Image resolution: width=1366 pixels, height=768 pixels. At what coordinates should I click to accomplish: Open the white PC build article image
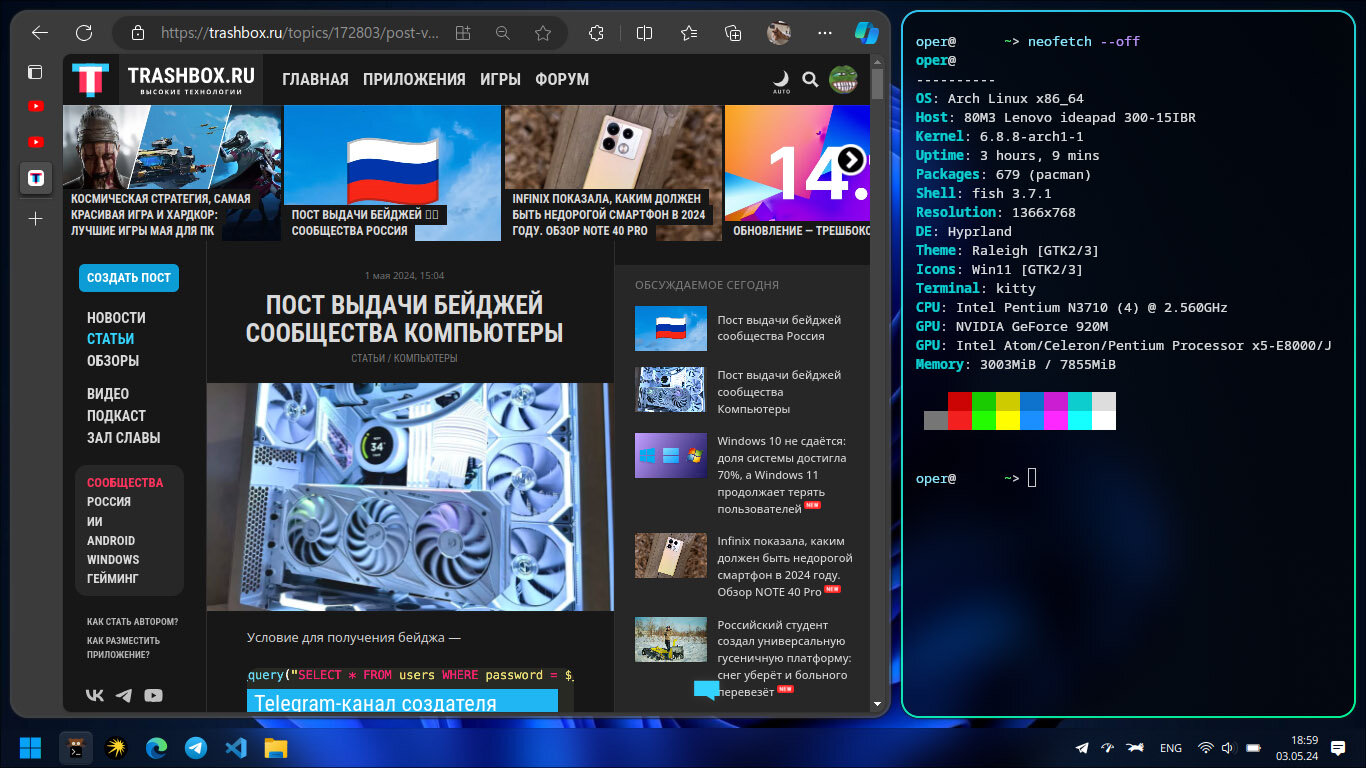tap(410, 497)
